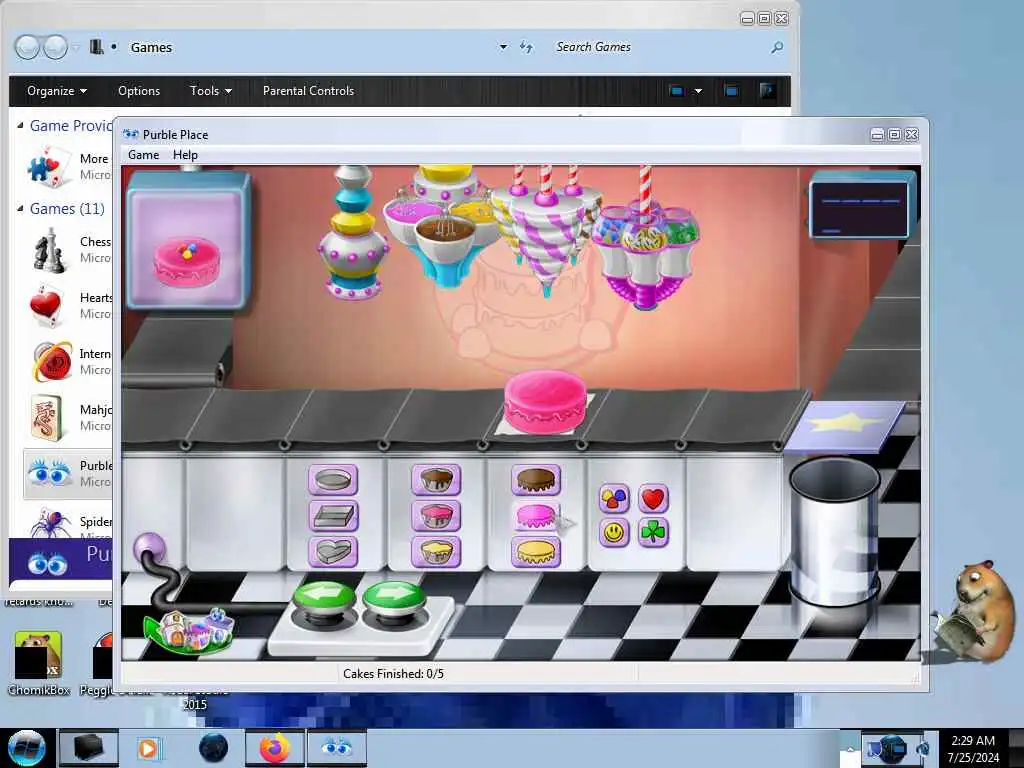The image size is (1024, 768).
Task: Add the smiley face decoration
Action: 614,533
